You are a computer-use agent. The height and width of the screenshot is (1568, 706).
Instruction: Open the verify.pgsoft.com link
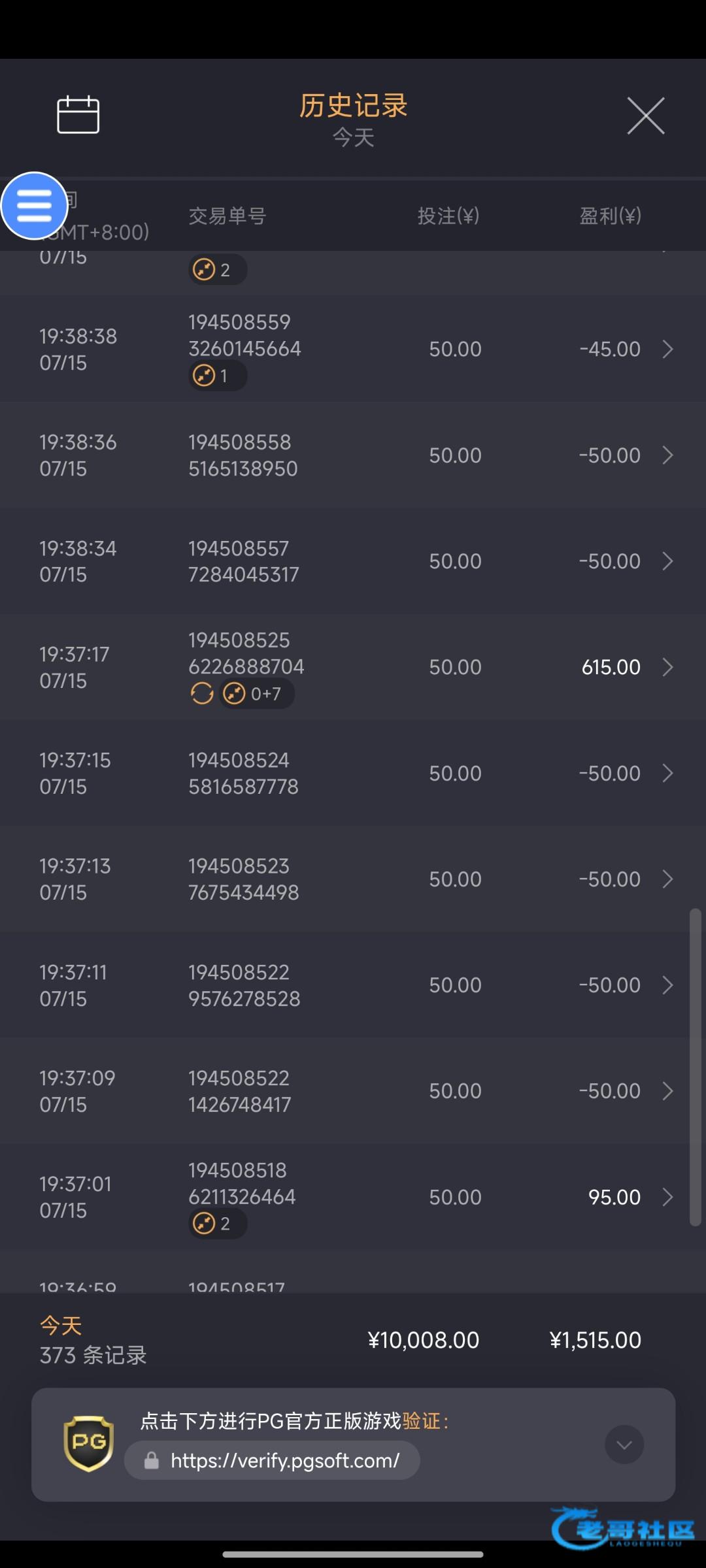[284, 1460]
